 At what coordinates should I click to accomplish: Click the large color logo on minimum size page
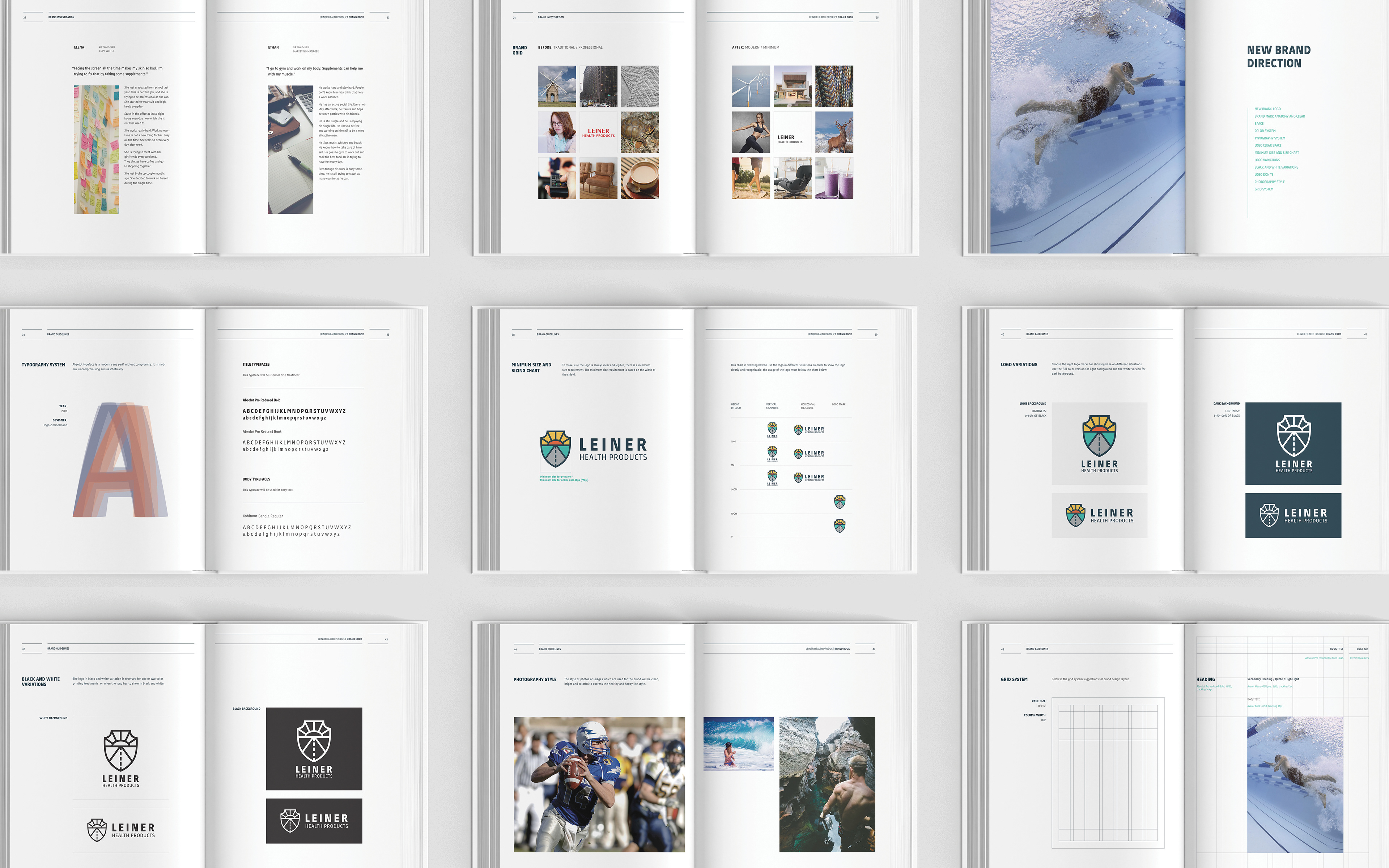[x=594, y=450]
